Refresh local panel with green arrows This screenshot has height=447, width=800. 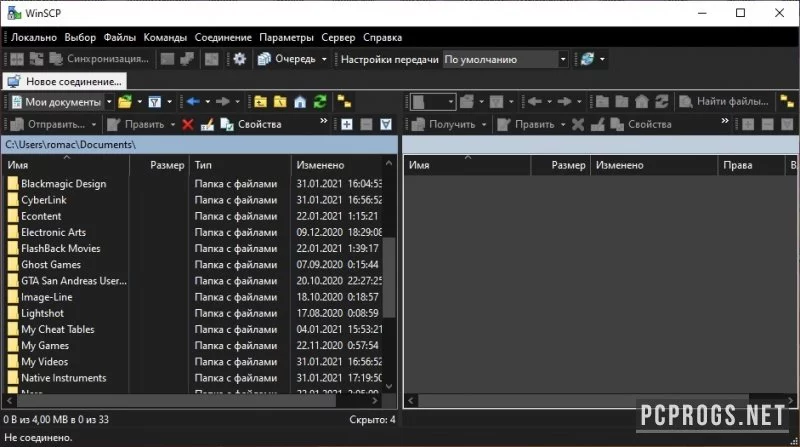pos(320,102)
